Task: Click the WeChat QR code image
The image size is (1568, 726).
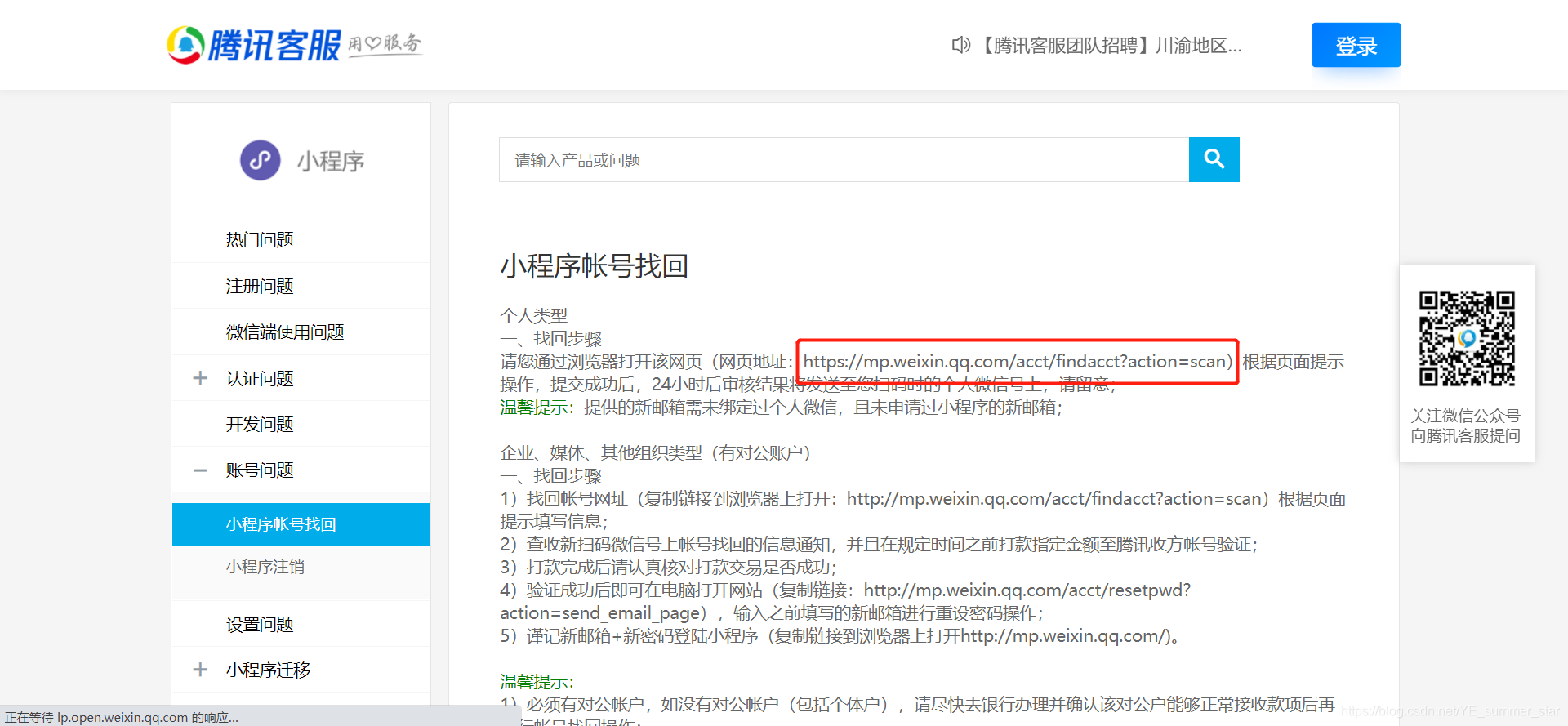Action: [x=1467, y=338]
